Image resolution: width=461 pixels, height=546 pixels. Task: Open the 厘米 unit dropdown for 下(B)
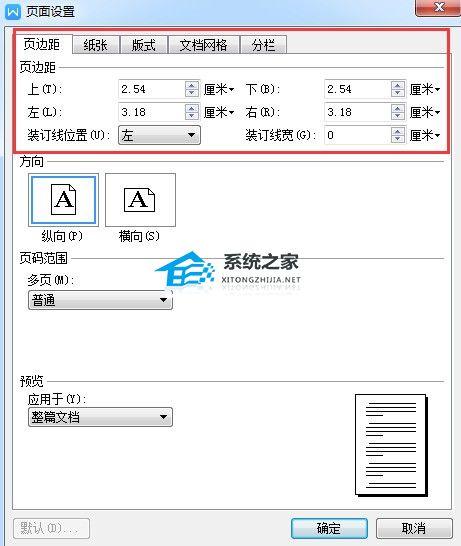coord(425,89)
